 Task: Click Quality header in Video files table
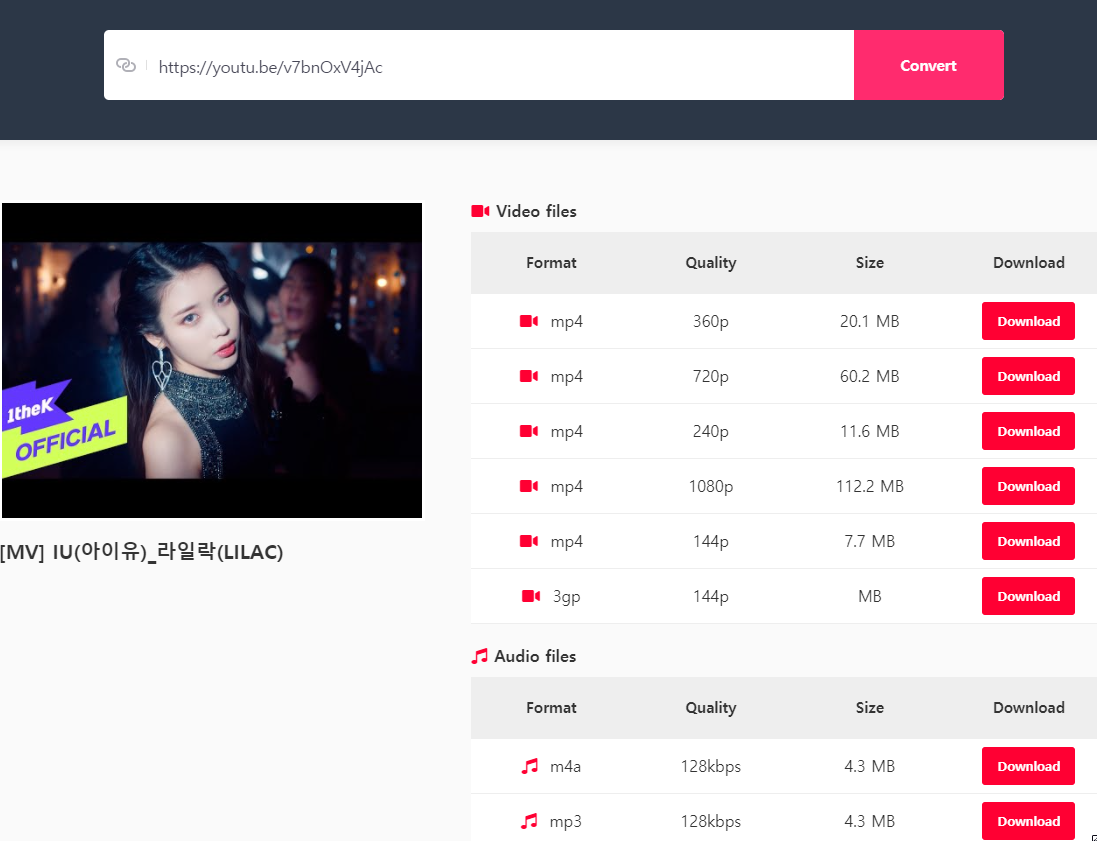711,263
